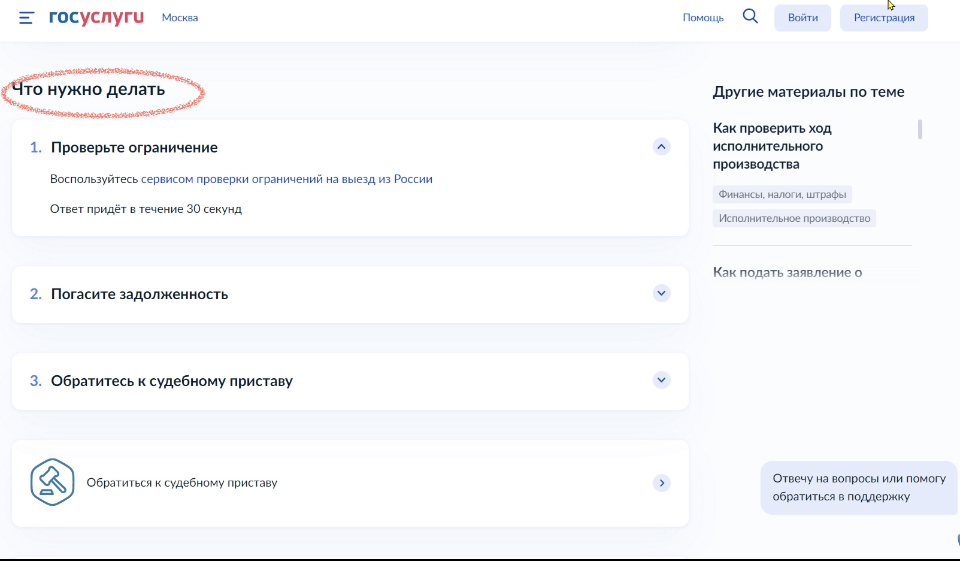Collapse the Проверьте ограничение section
This screenshot has width=960, height=561.
tap(660, 147)
